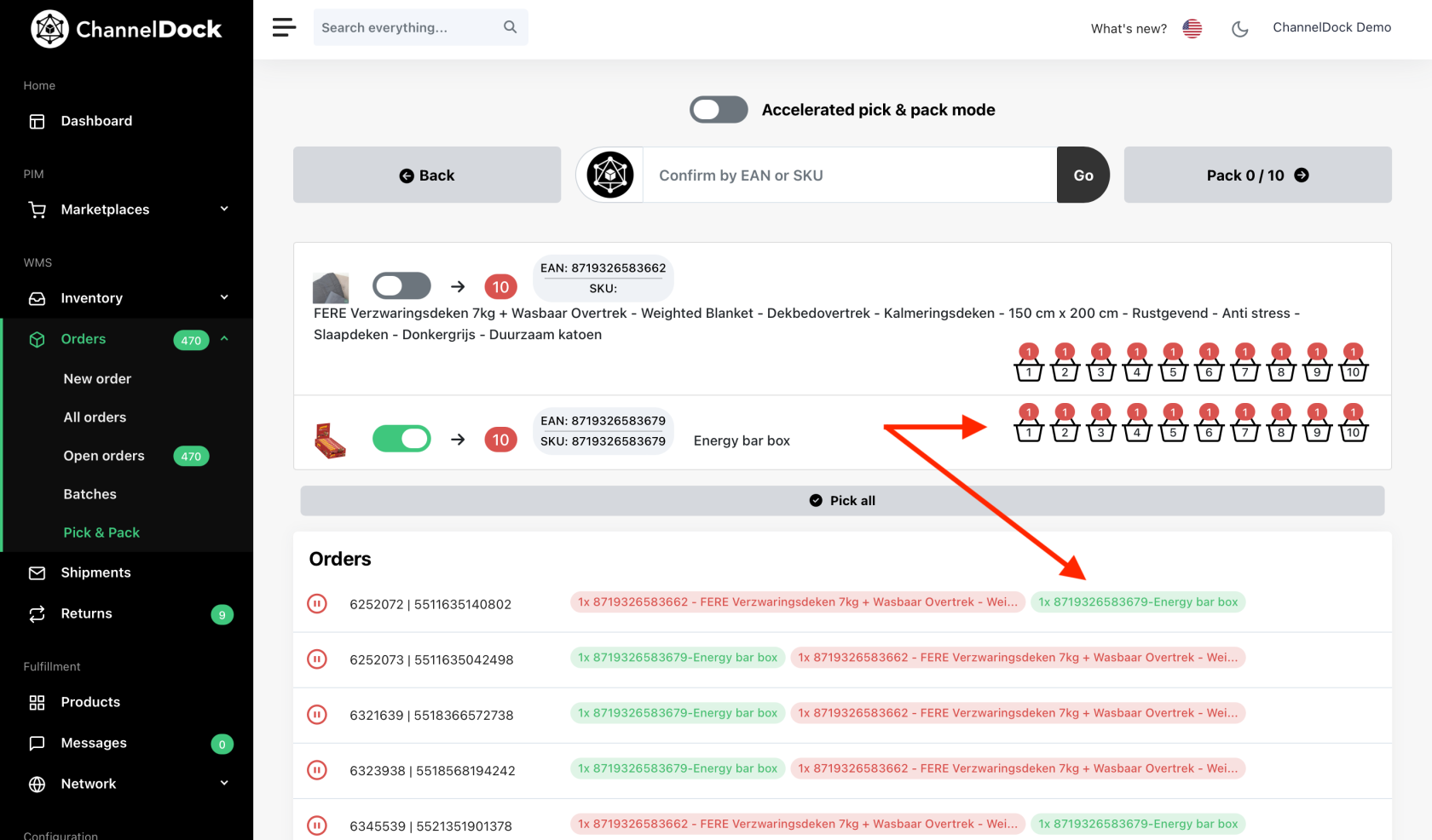
Task: Click the search magnifier icon
Action: coord(510,27)
